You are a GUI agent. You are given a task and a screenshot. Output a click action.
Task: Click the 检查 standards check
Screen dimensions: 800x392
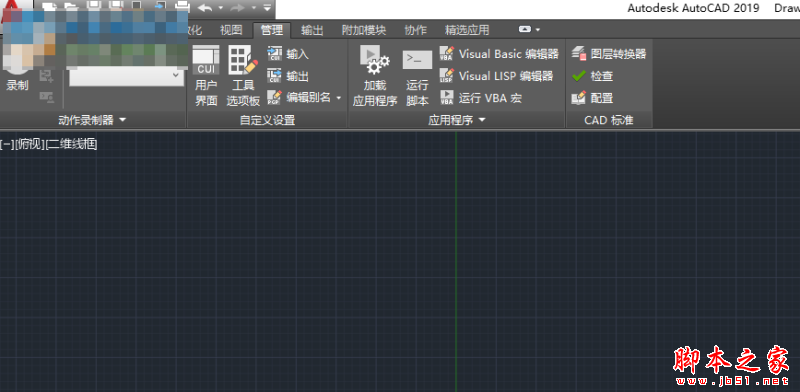pyautogui.click(x=592, y=76)
